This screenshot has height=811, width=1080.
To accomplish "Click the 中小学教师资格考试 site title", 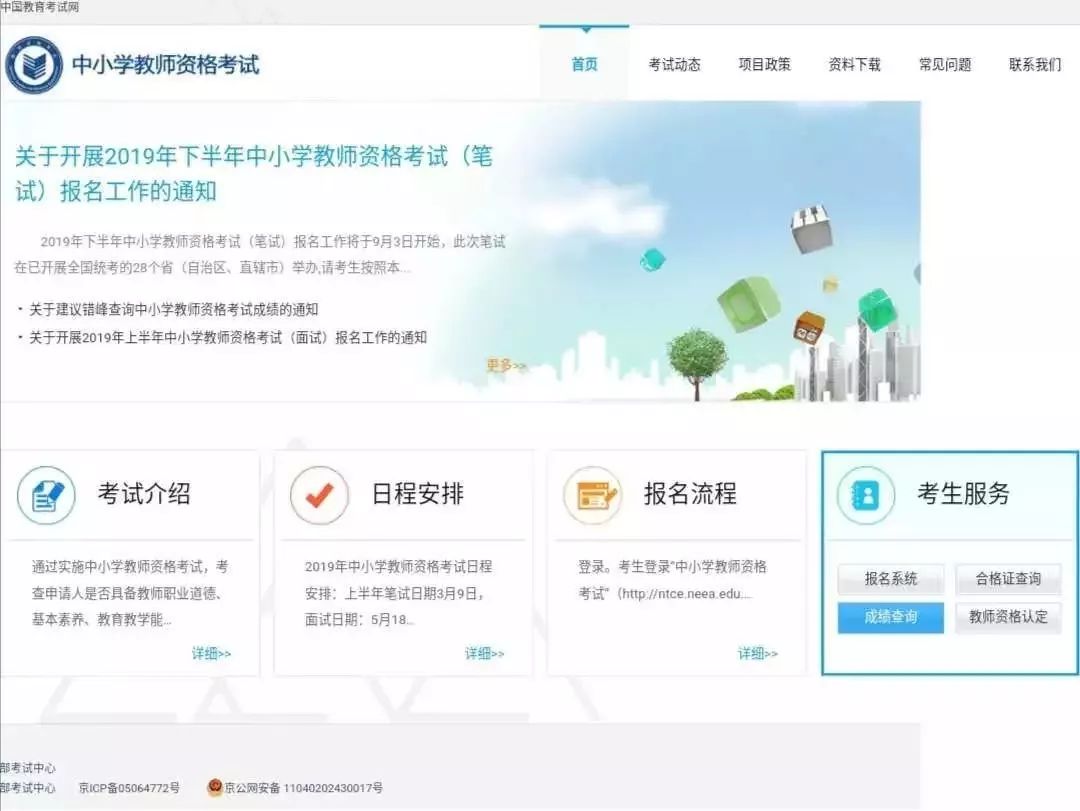I will [166, 65].
